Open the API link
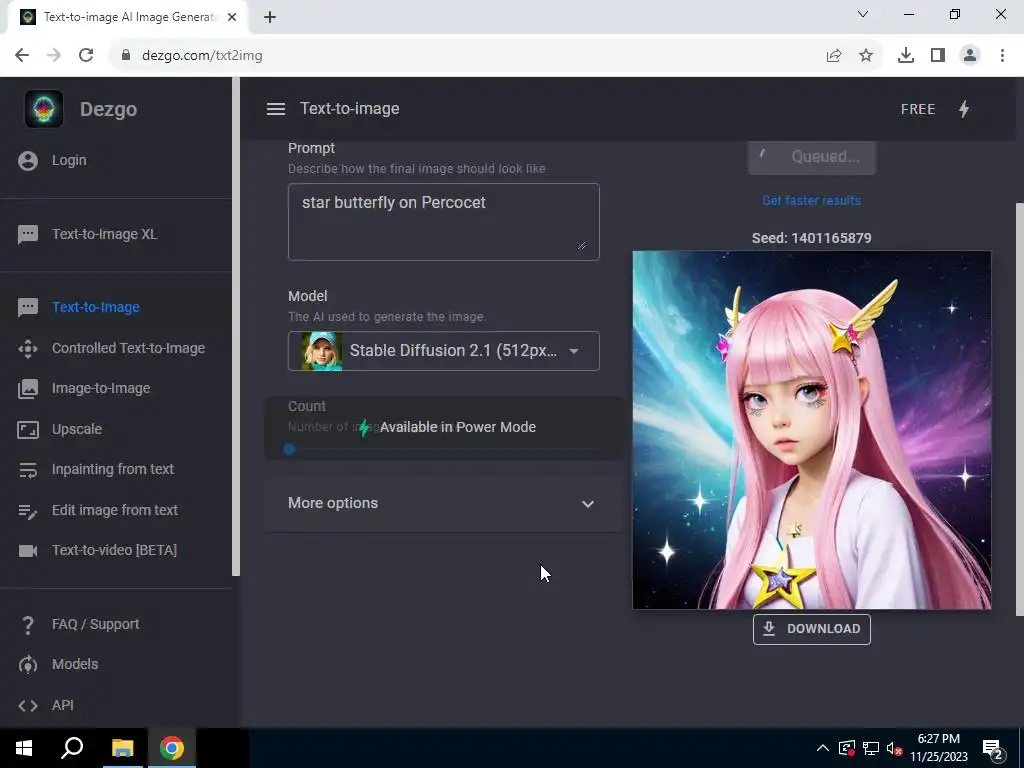 point(63,705)
